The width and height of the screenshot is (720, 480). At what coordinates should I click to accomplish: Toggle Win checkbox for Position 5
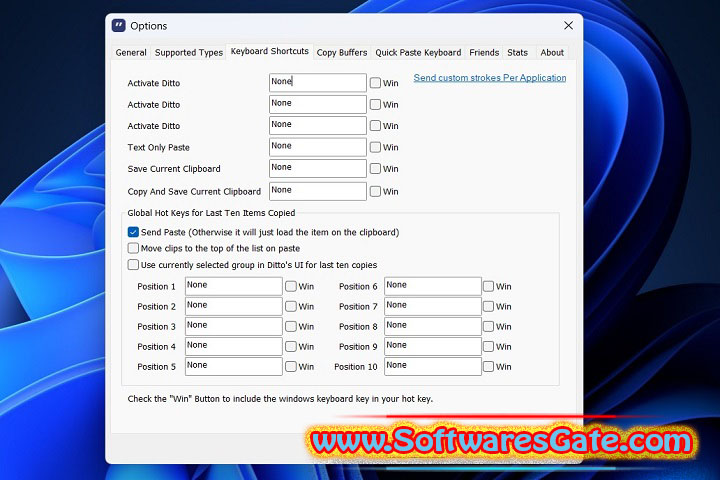click(x=291, y=367)
